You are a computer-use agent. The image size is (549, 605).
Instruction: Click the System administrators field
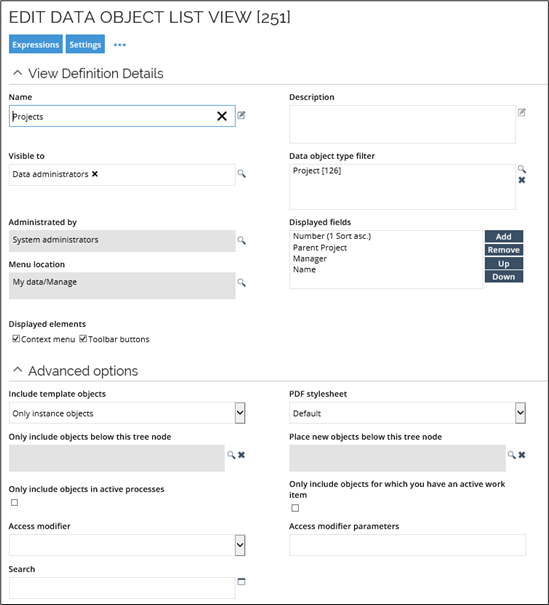tap(122, 241)
